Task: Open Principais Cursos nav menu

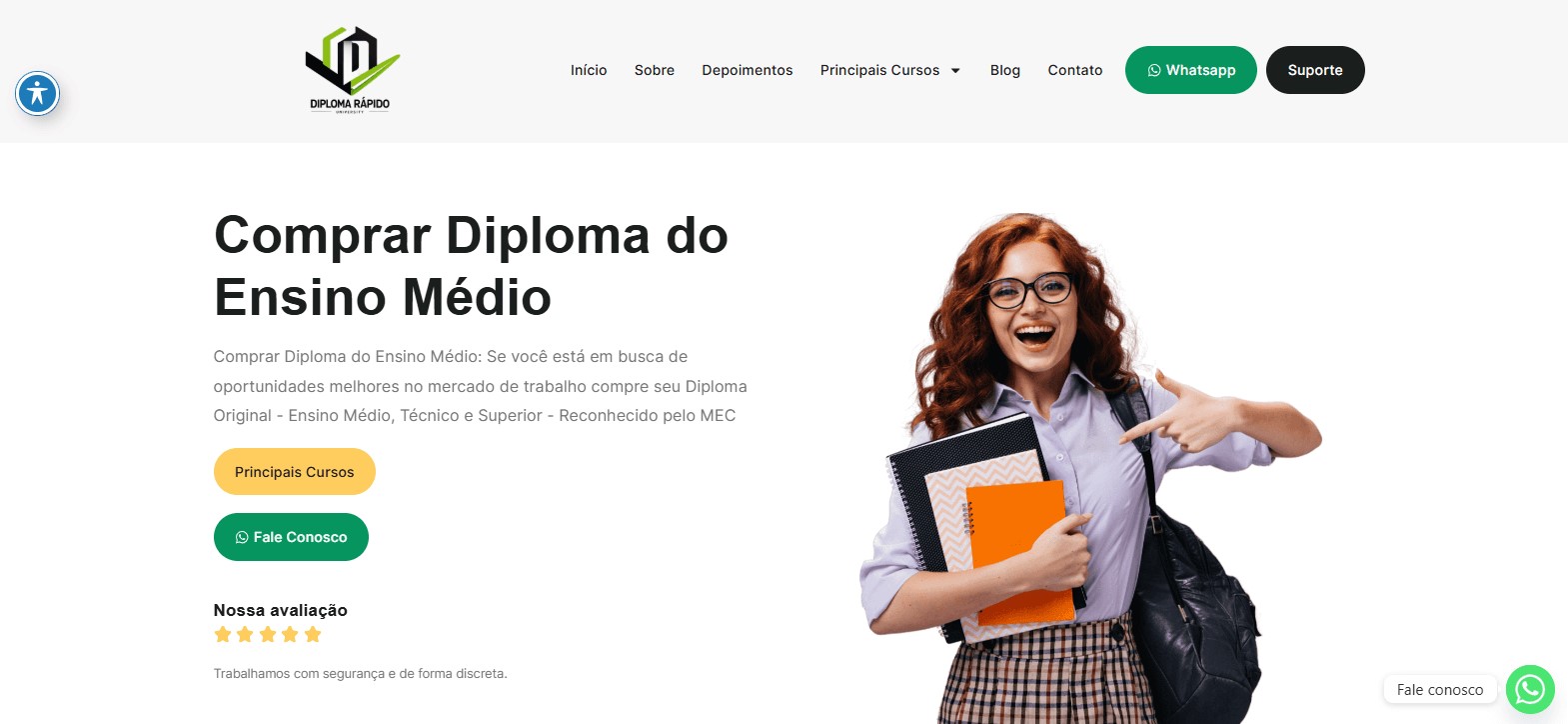Action: tap(880, 70)
